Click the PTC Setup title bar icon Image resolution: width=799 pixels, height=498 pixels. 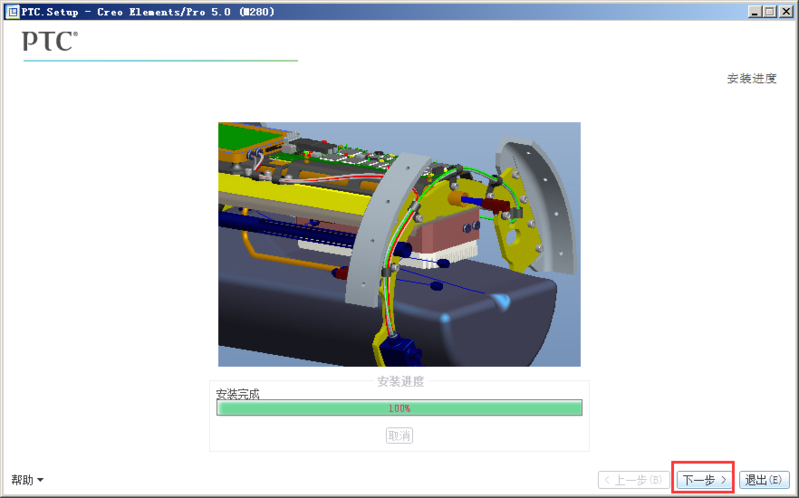click(x=12, y=12)
